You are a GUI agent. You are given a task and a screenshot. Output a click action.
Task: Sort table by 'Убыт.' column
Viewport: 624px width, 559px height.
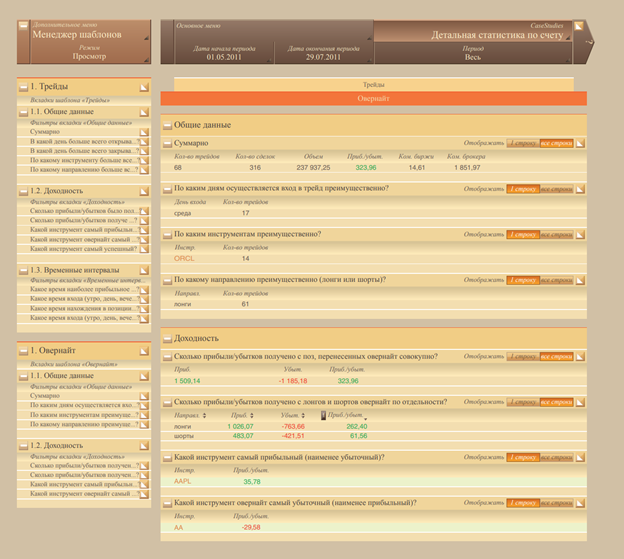(292, 415)
